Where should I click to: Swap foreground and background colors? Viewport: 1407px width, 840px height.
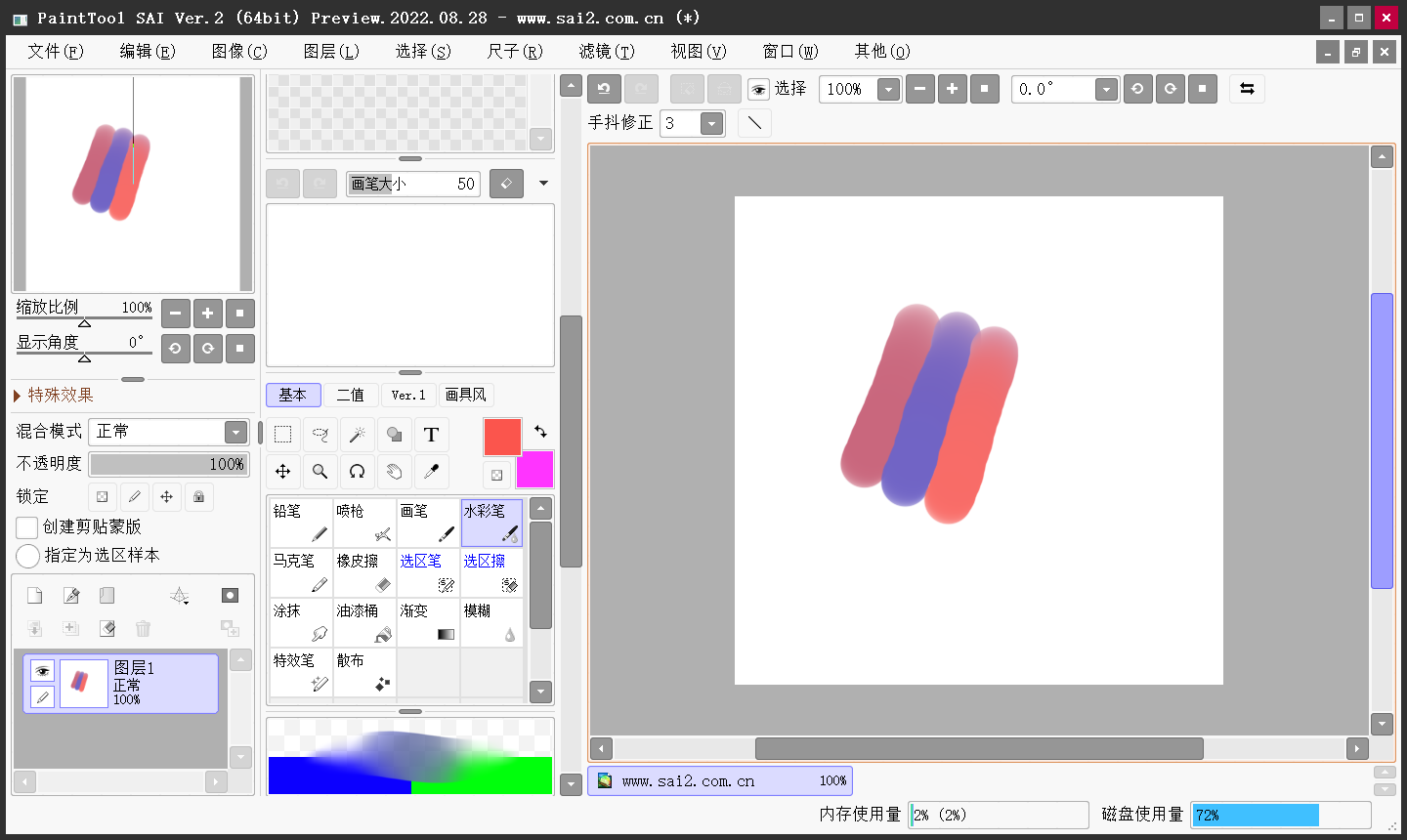point(540,431)
